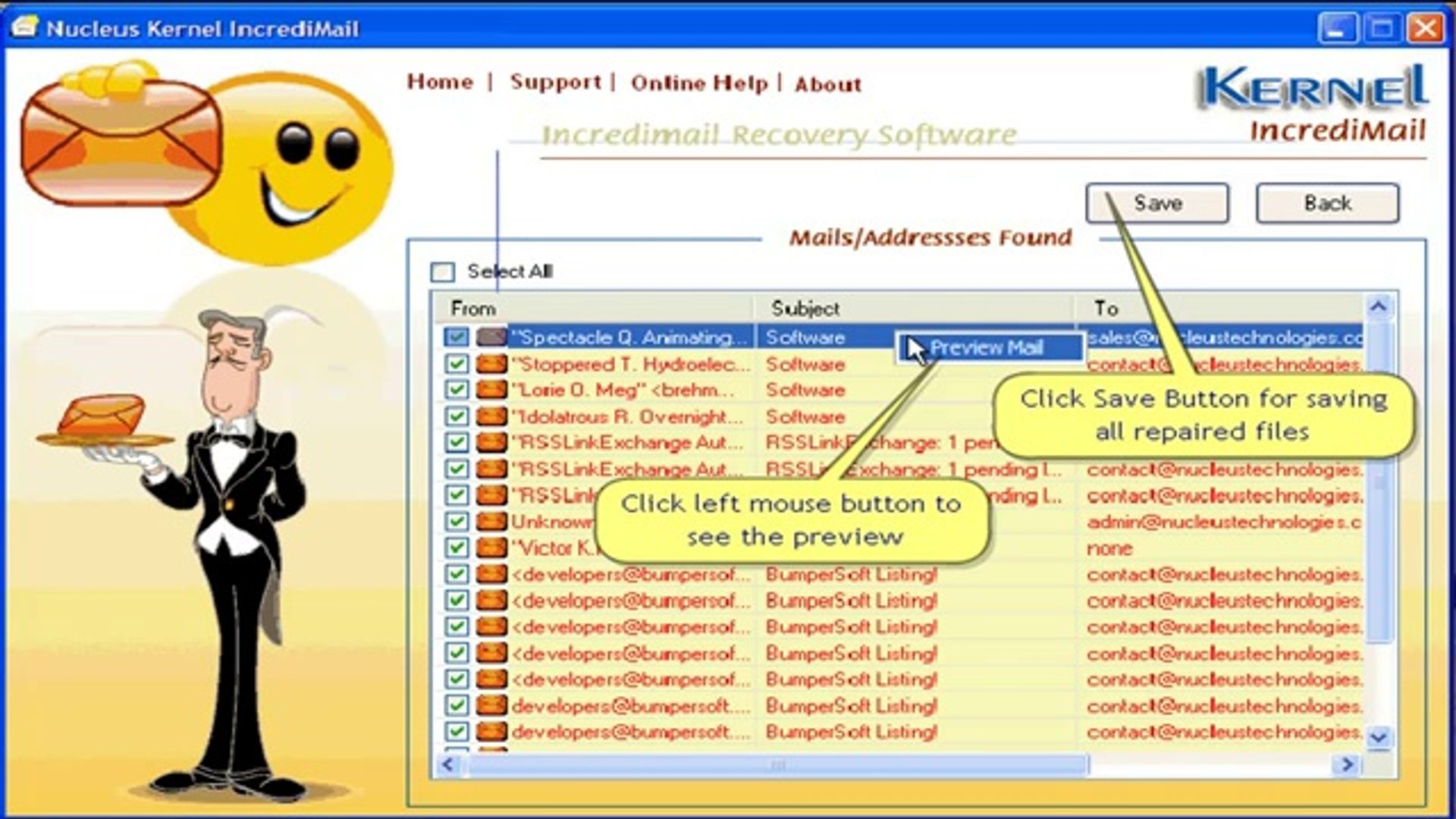
Task: Click the horizontal scroll right arrow
Action: [x=1347, y=764]
